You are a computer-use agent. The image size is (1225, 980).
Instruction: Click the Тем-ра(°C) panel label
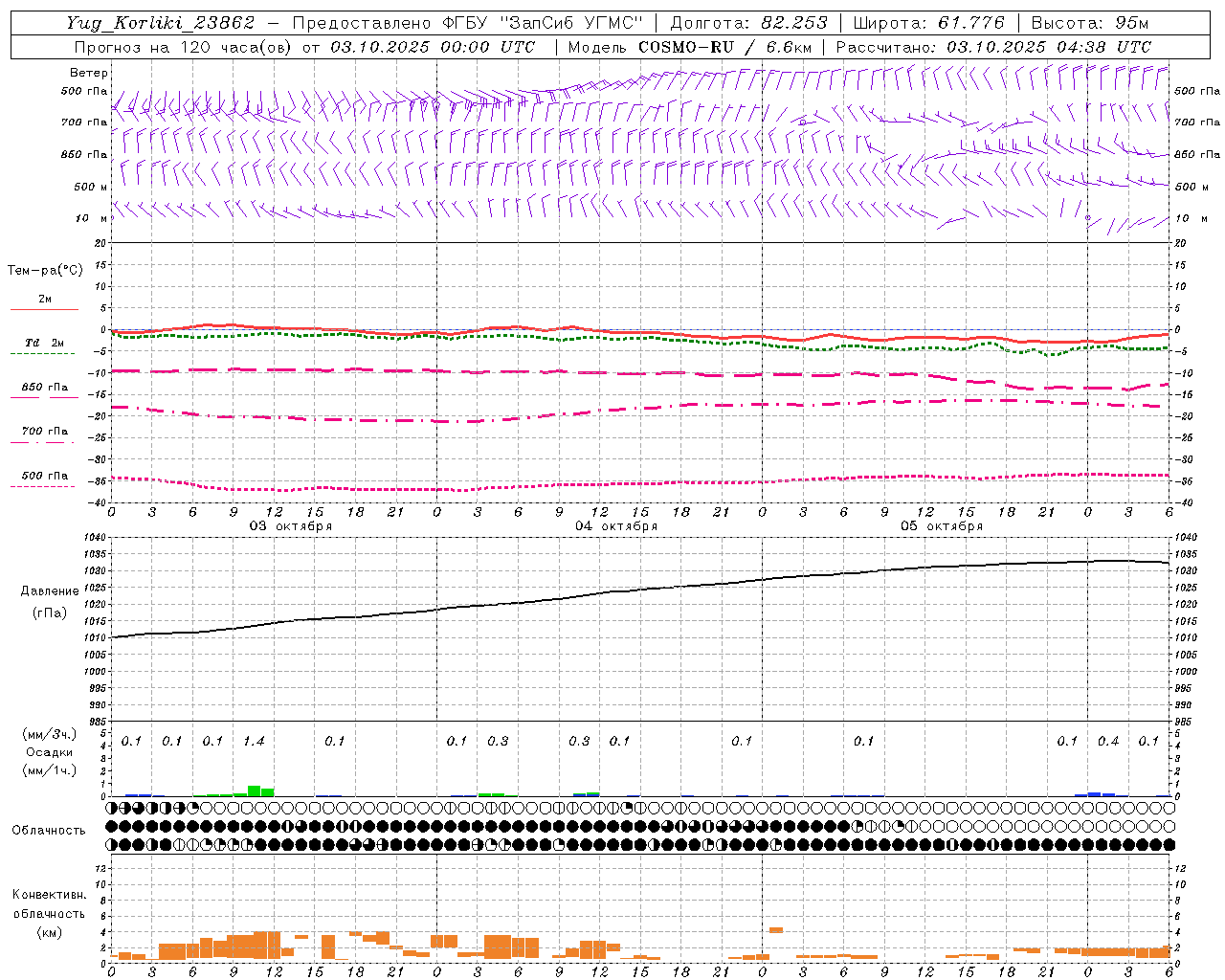pos(45,271)
